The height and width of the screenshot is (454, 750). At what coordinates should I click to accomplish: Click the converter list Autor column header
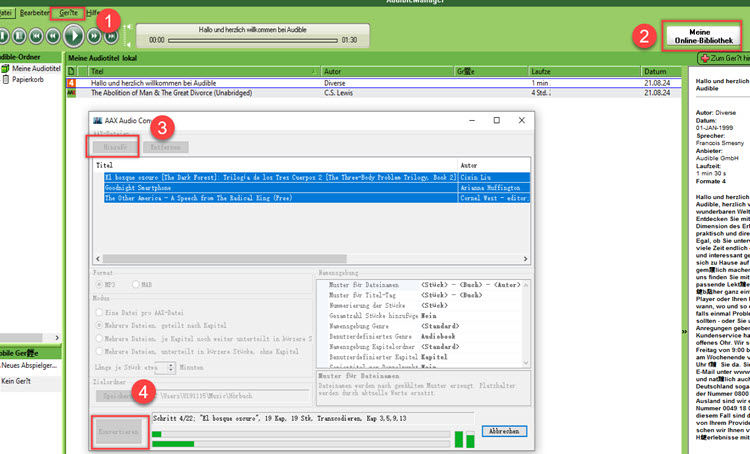494,165
